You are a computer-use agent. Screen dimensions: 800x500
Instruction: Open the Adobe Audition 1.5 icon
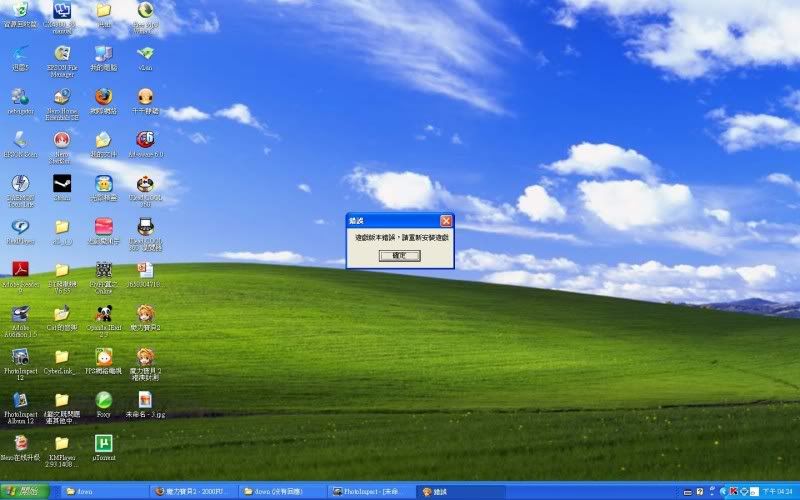[x=20, y=321]
